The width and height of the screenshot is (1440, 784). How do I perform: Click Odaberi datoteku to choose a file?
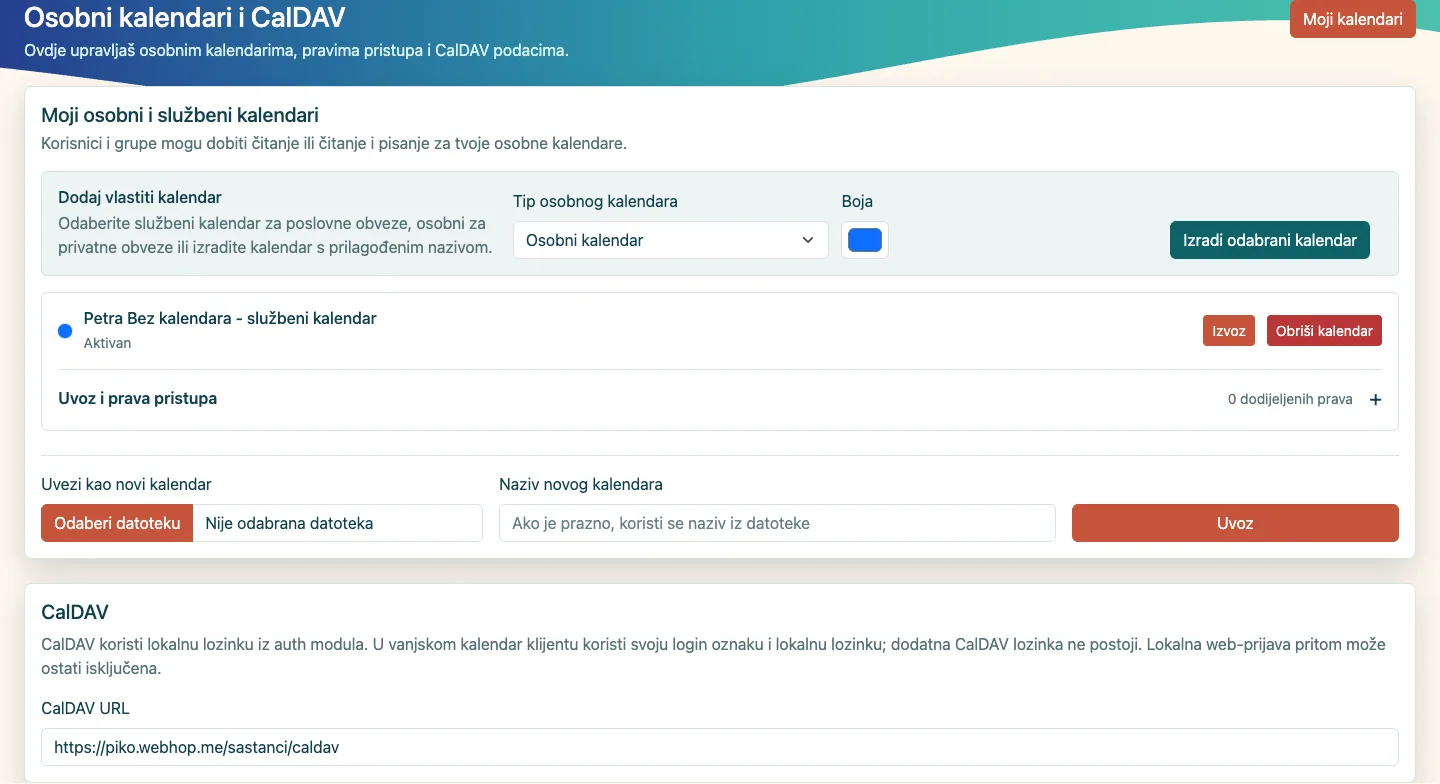point(117,523)
